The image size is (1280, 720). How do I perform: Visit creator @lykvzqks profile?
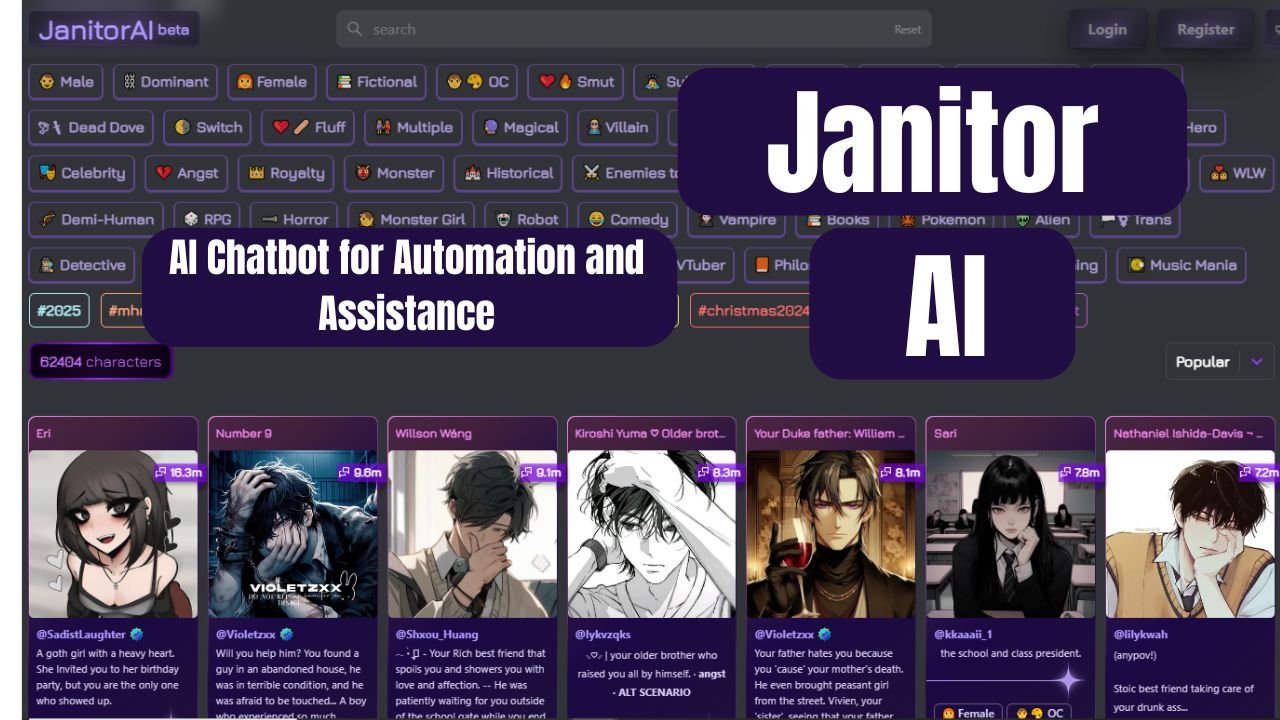coord(603,634)
